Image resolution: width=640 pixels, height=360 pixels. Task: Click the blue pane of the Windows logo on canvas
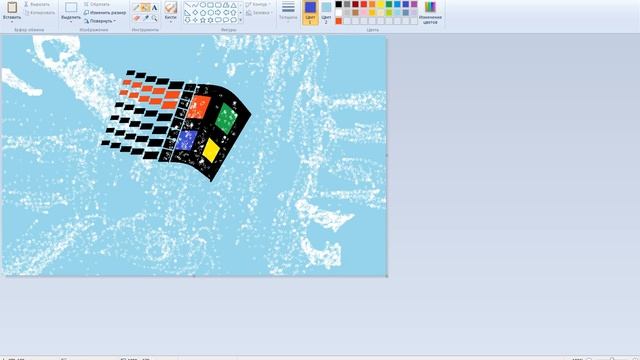pyautogui.click(x=187, y=140)
